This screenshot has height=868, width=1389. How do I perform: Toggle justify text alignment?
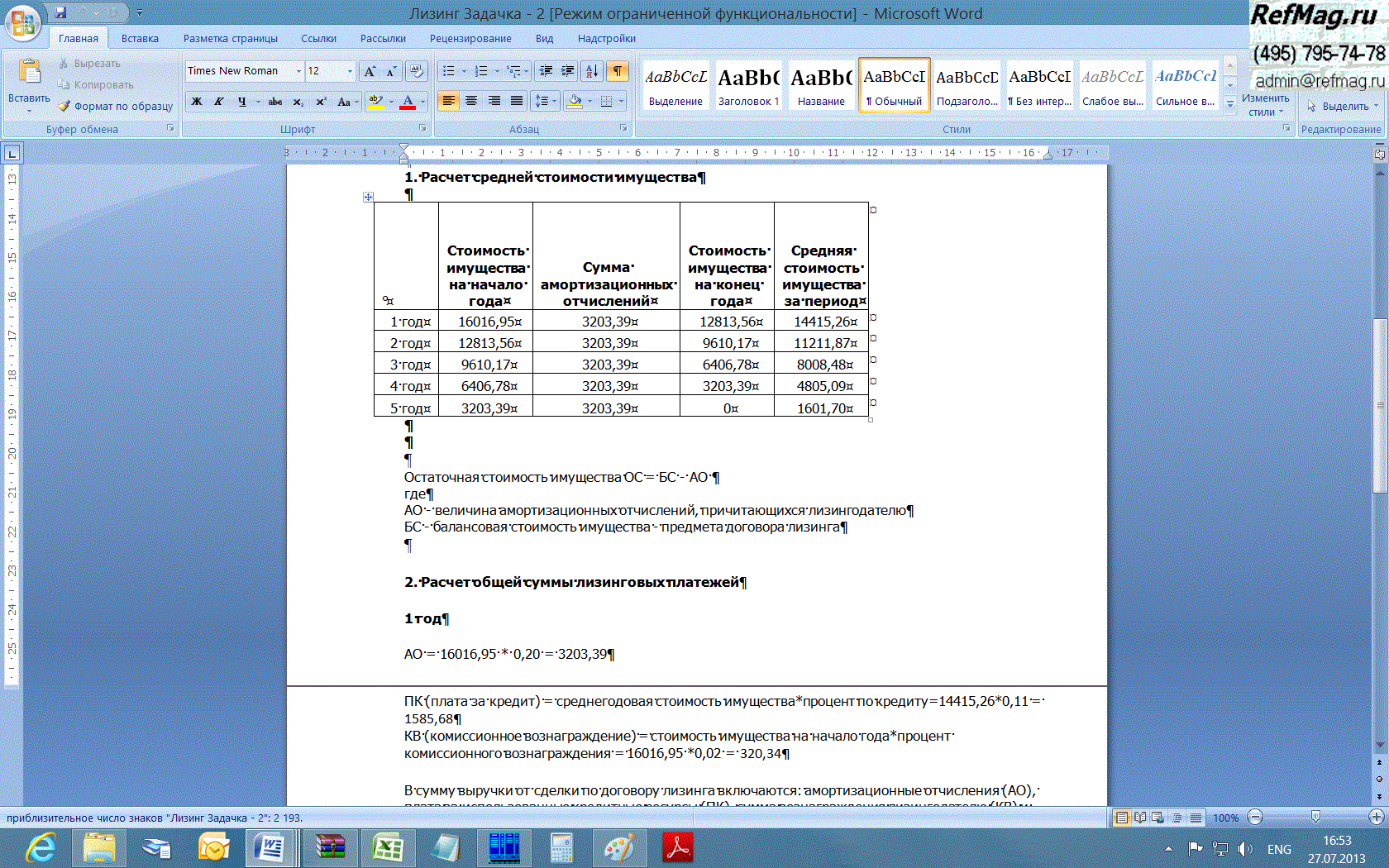coord(517,101)
